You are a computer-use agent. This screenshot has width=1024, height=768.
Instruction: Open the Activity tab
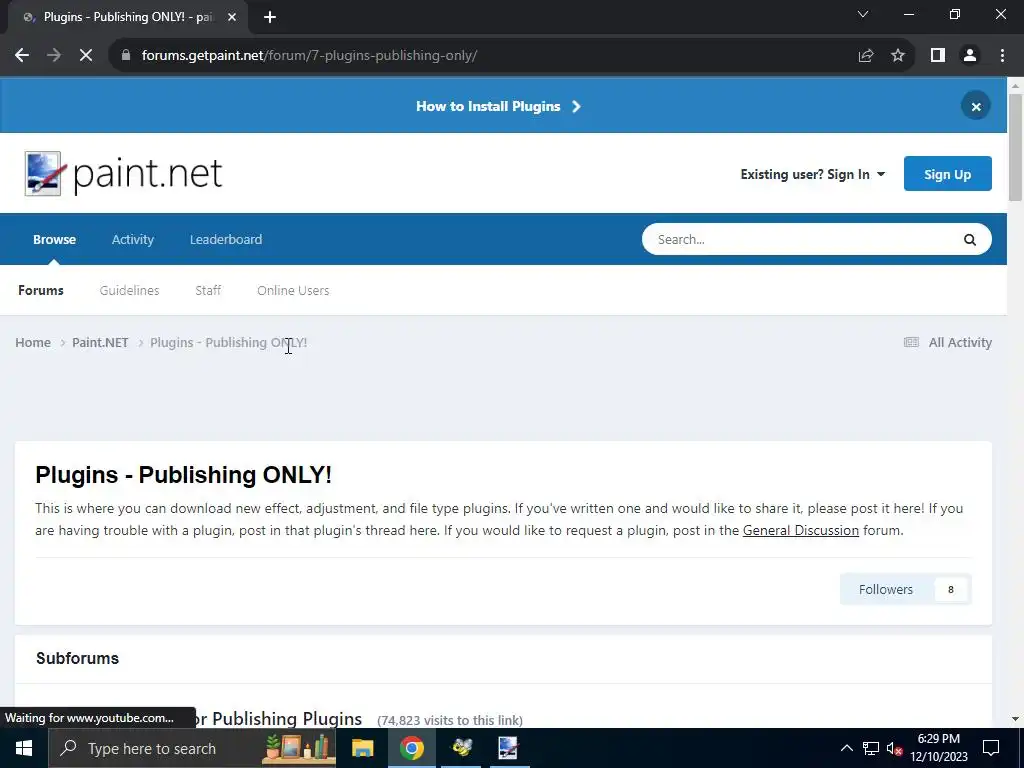pyautogui.click(x=133, y=240)
